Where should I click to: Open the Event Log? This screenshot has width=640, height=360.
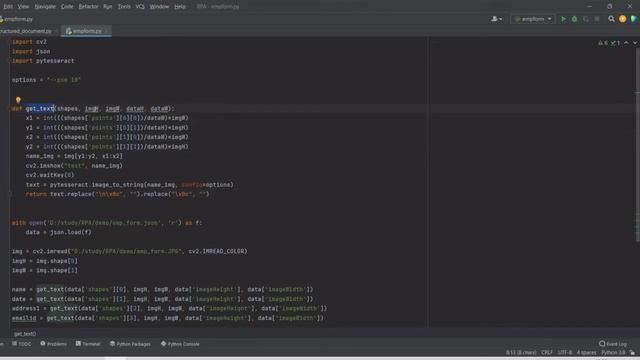[613, 344]
